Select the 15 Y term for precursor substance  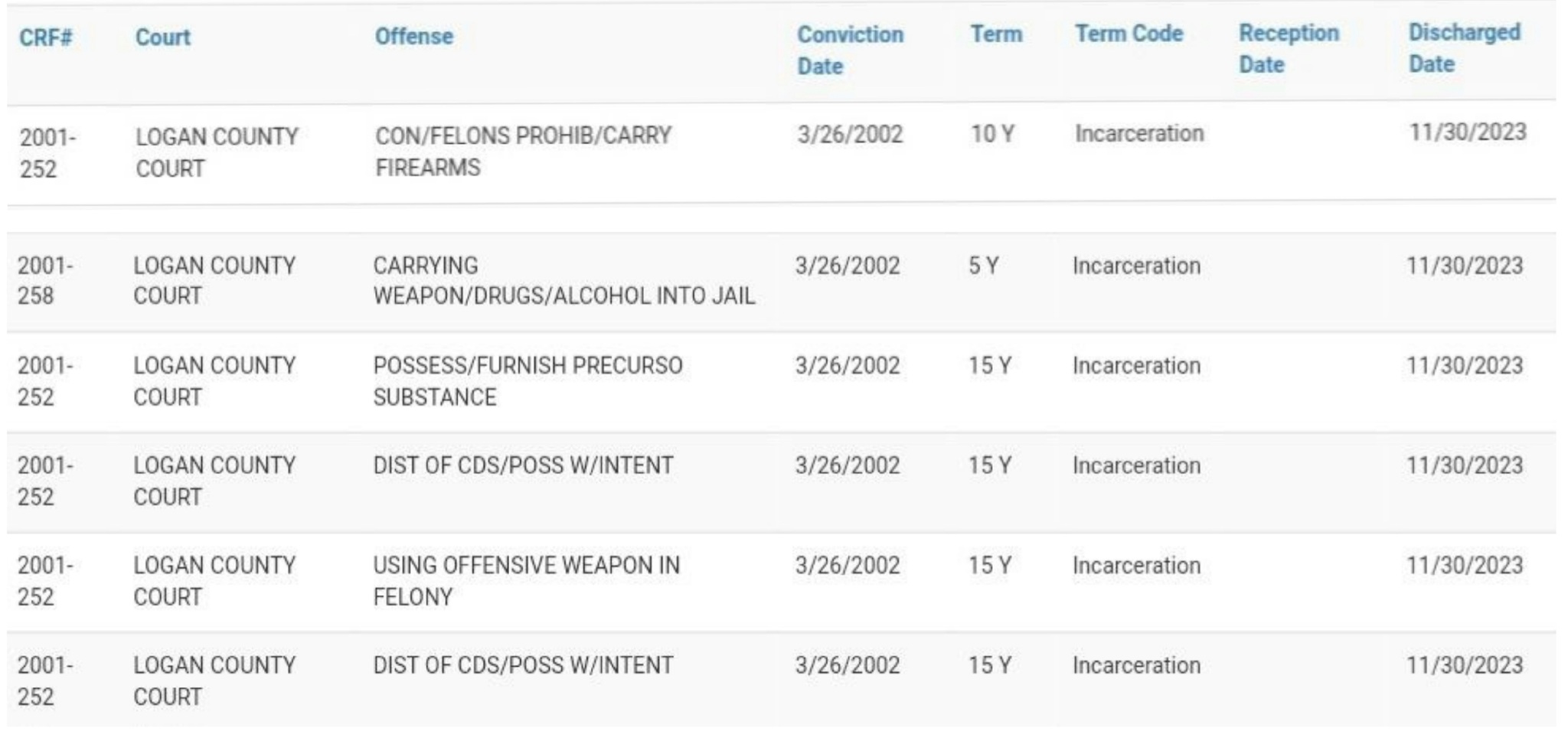[989, 366]
